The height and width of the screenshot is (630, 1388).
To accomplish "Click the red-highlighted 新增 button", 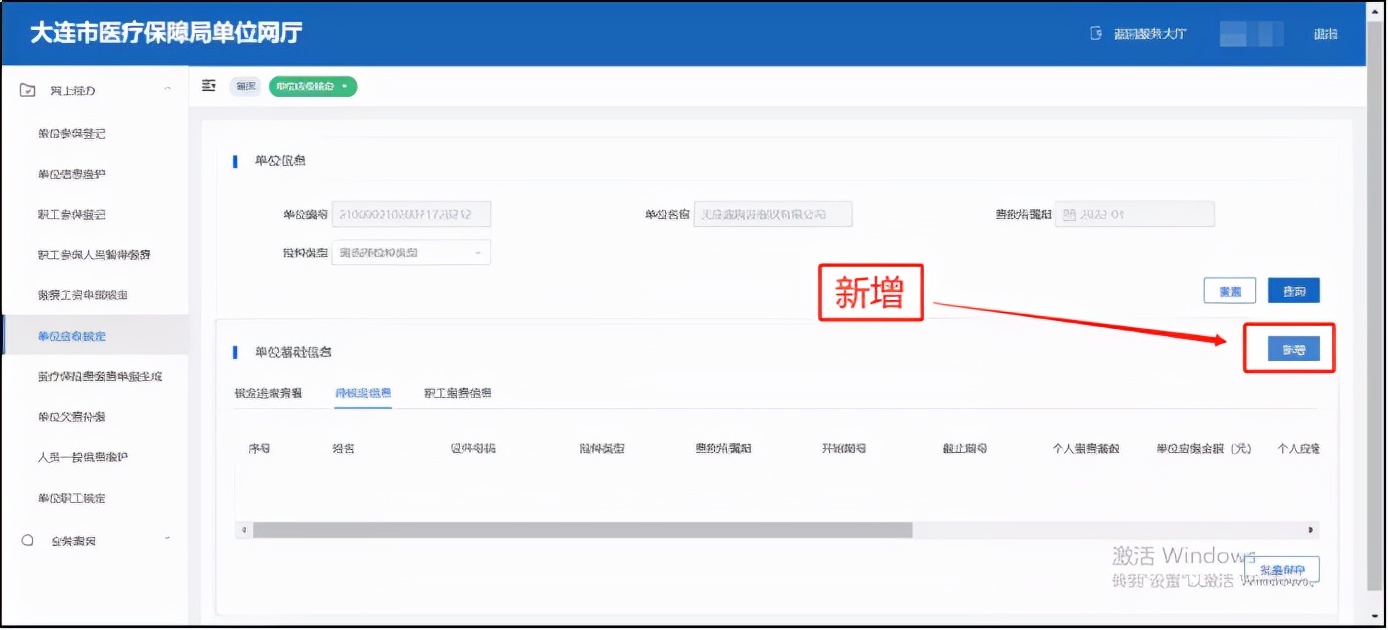I will 1292,349.
